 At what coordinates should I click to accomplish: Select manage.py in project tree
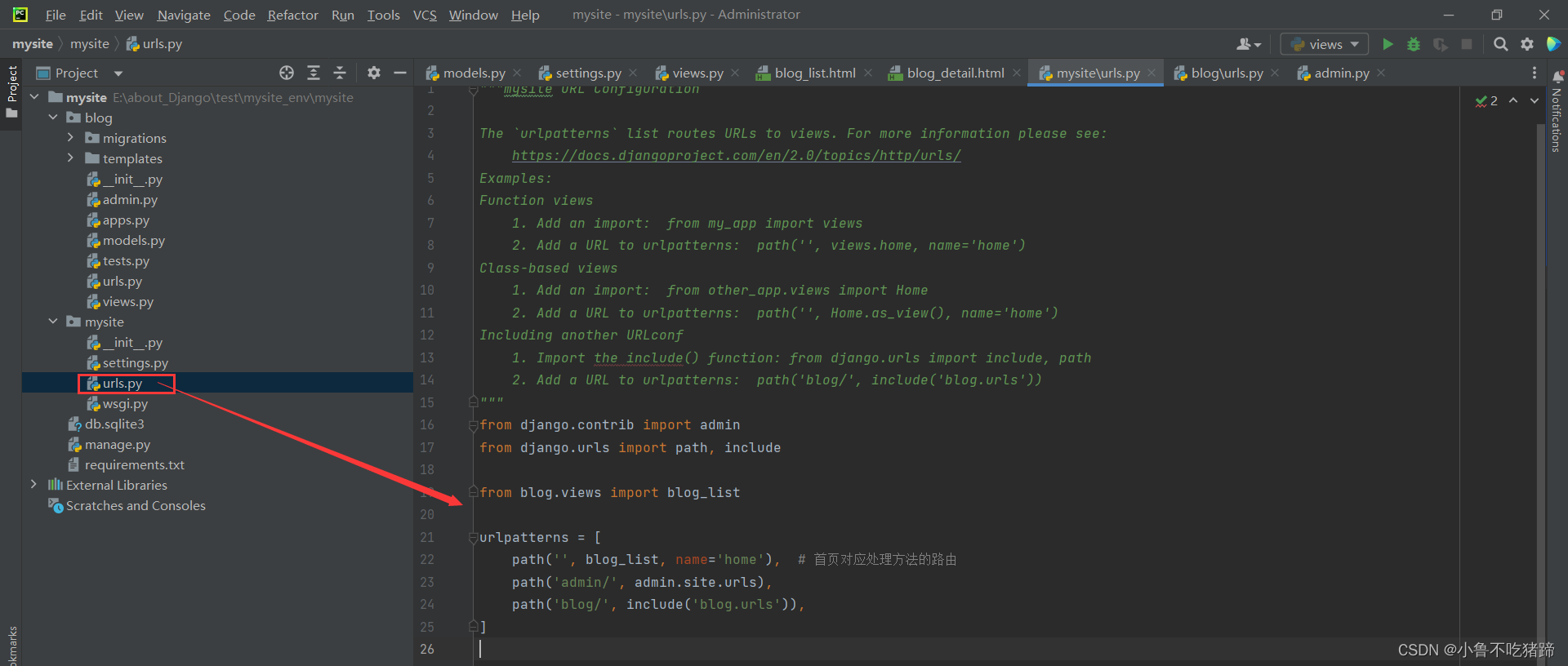109,444
